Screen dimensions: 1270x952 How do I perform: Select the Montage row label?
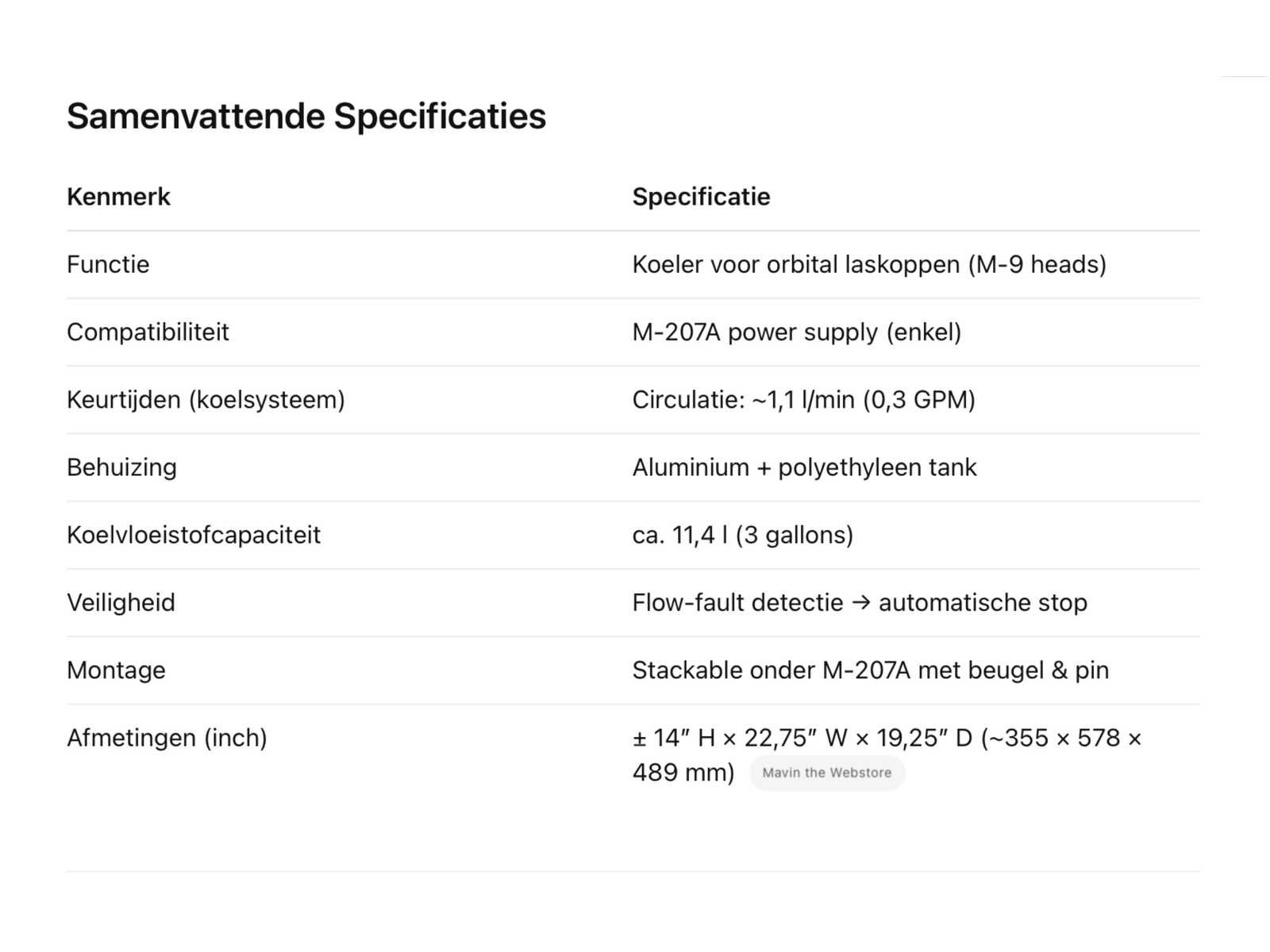116,670
